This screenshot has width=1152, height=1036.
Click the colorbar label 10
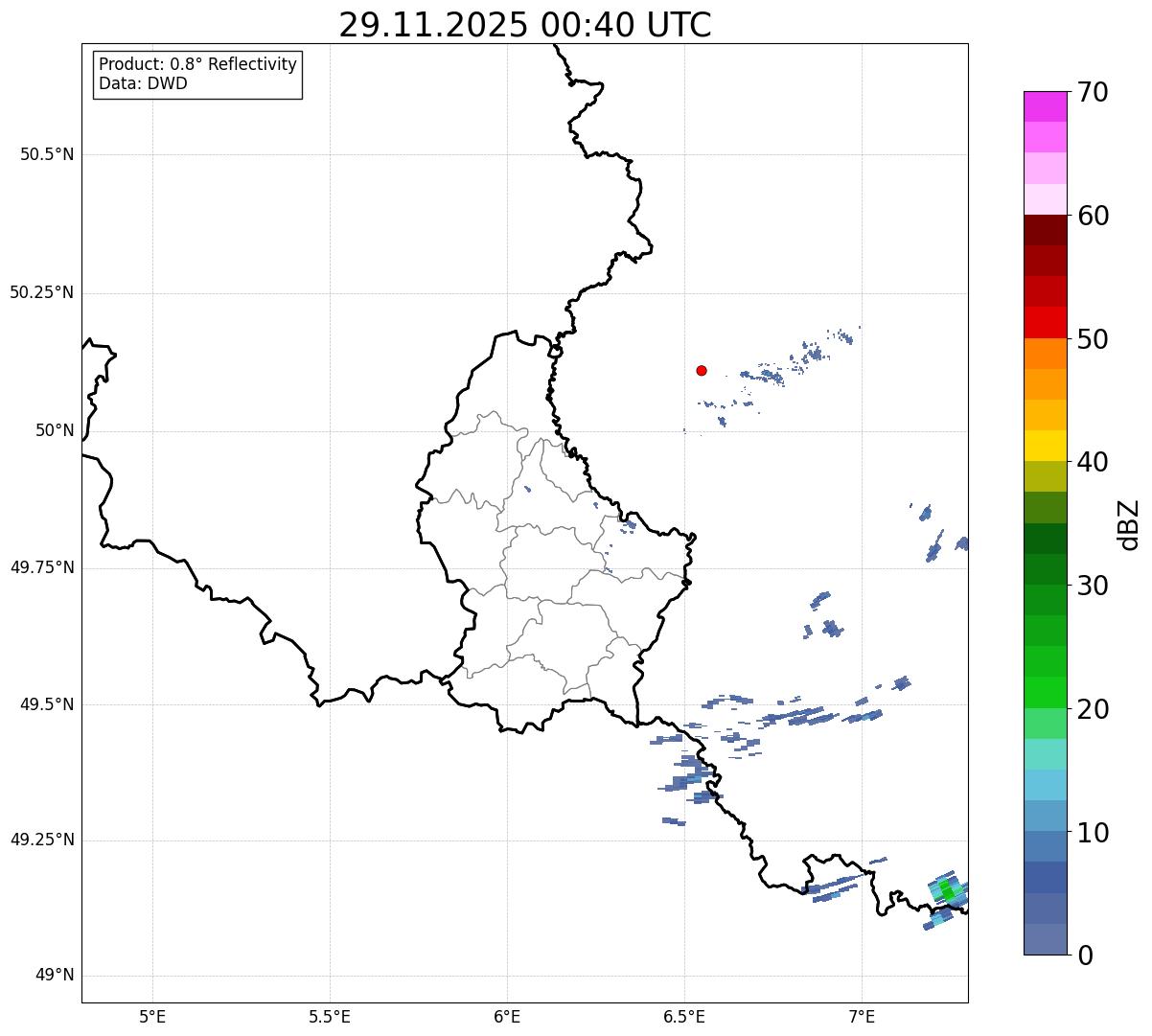tap(1094, 833)
